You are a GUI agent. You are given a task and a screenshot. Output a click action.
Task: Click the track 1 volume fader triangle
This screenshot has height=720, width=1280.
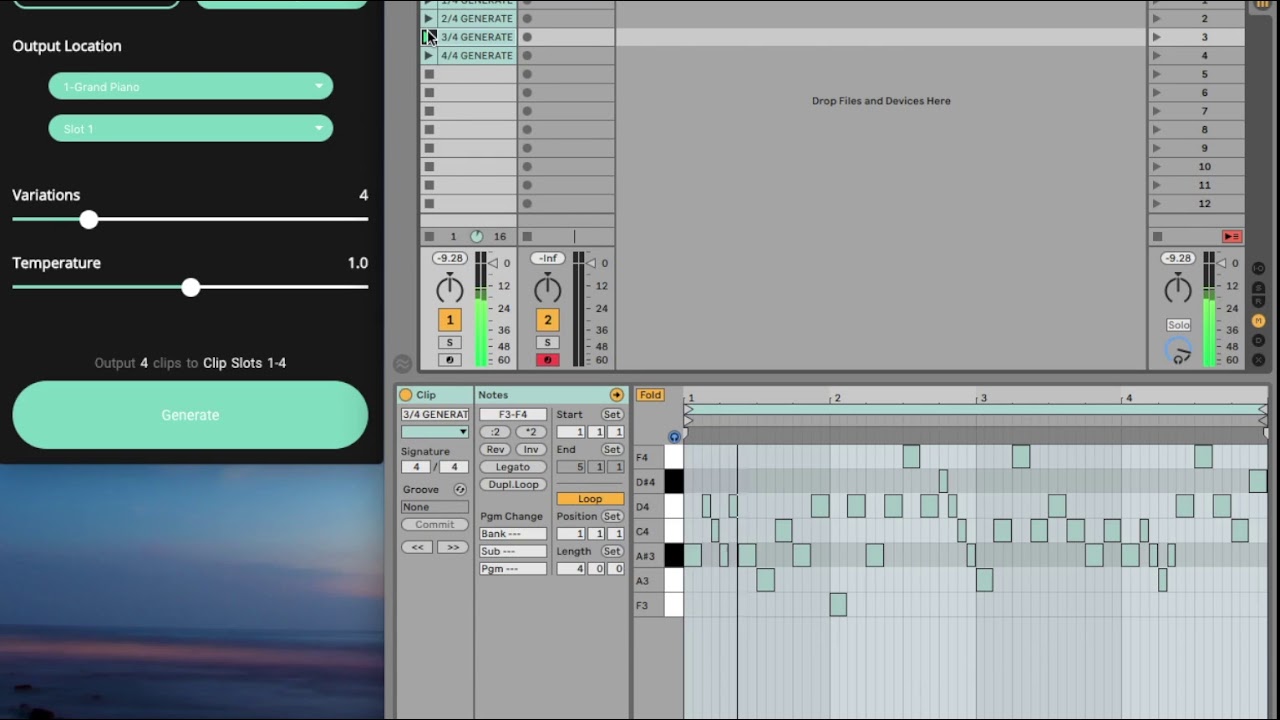tap(494, 264)
